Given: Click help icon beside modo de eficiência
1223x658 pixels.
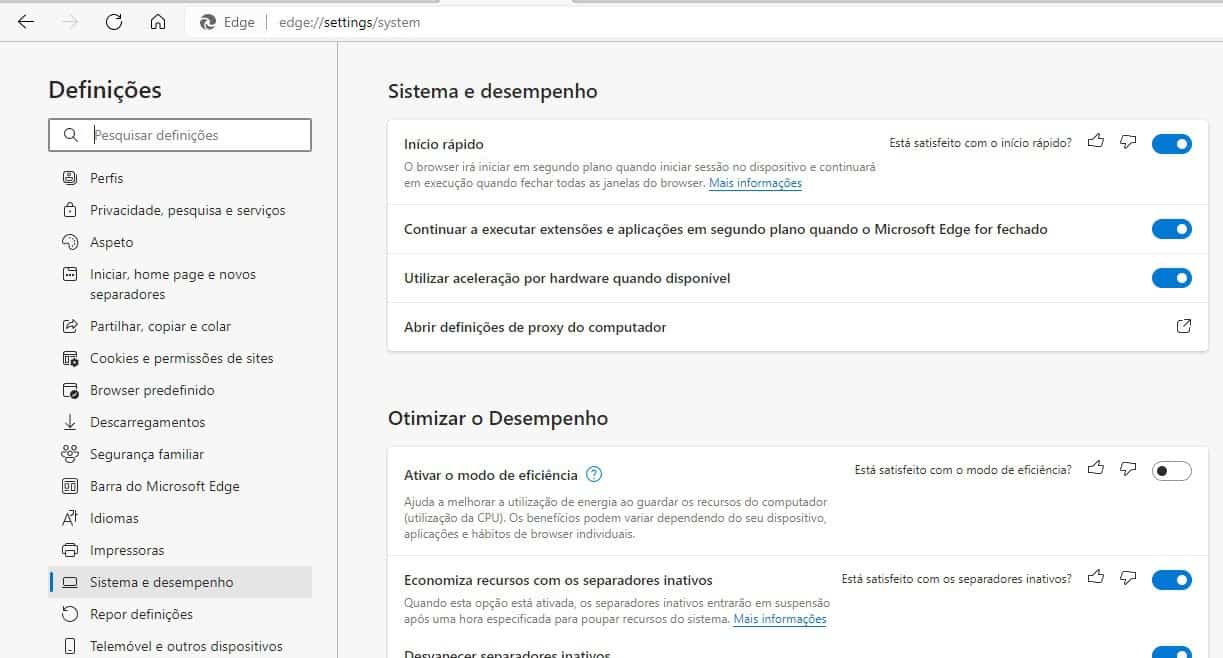Looking at the screenshot, I should (x=594, y=474).
